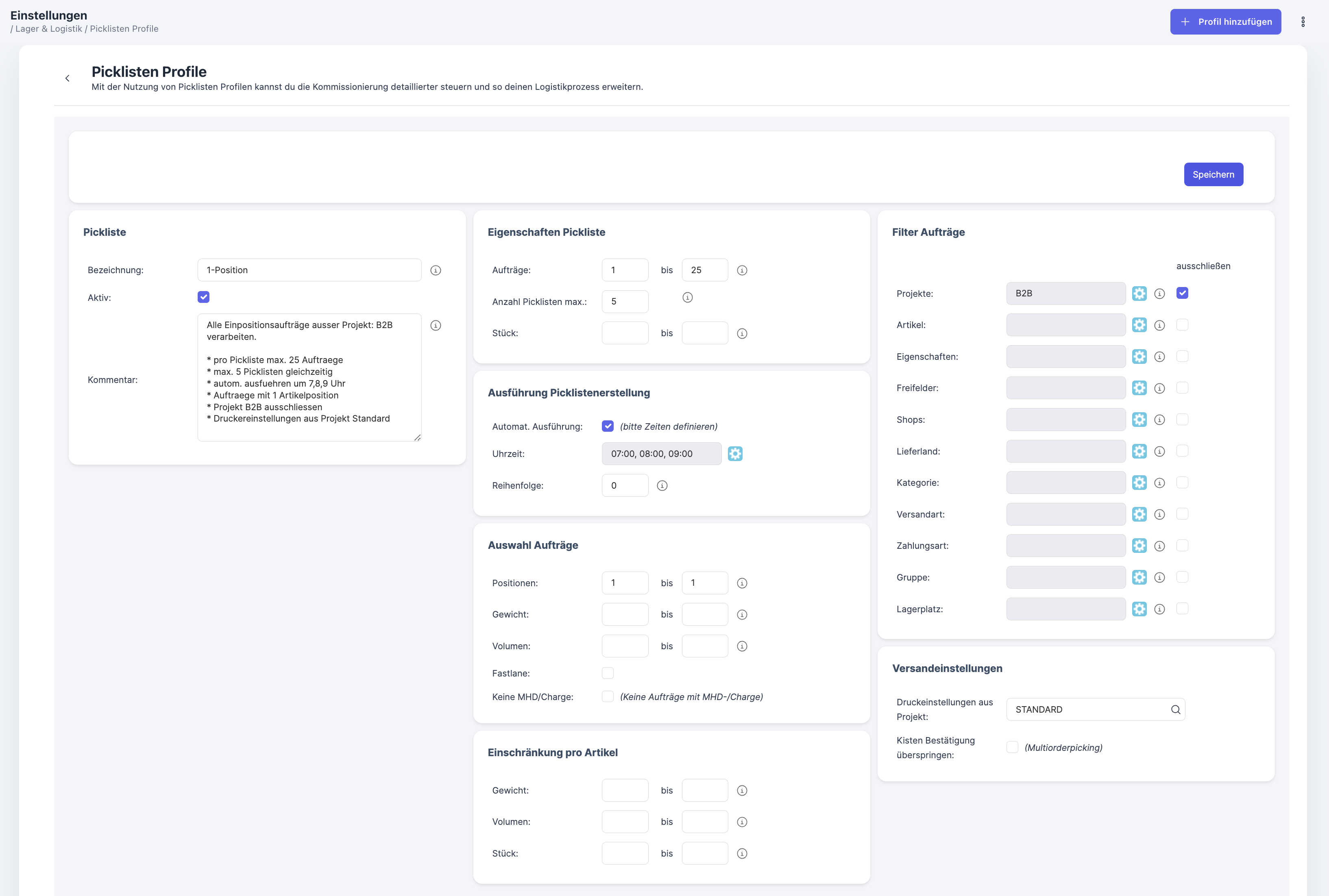Click info icon next to Reihenfolge
Viewport: 1329px width, 896px height.
662,486
